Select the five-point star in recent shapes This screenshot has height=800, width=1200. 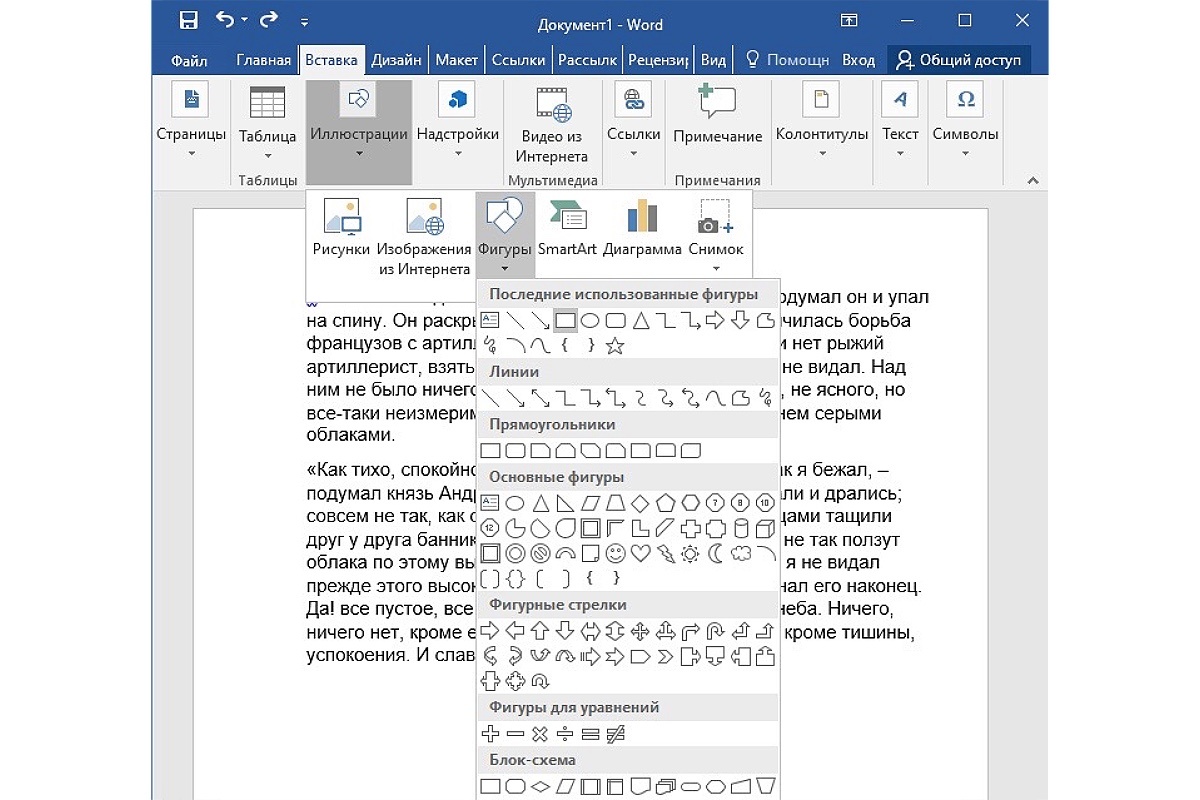coord(615,346)
